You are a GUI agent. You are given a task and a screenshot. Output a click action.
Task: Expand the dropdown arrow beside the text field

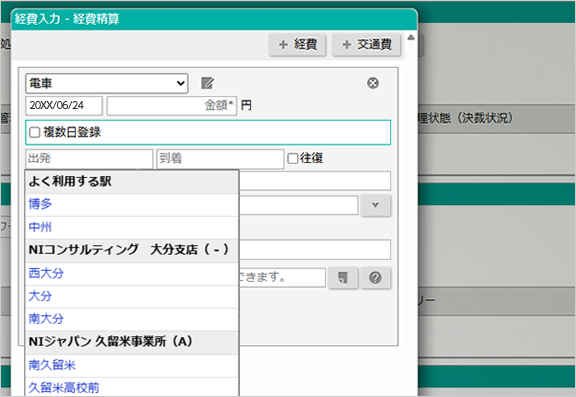(x=375, y=205)
